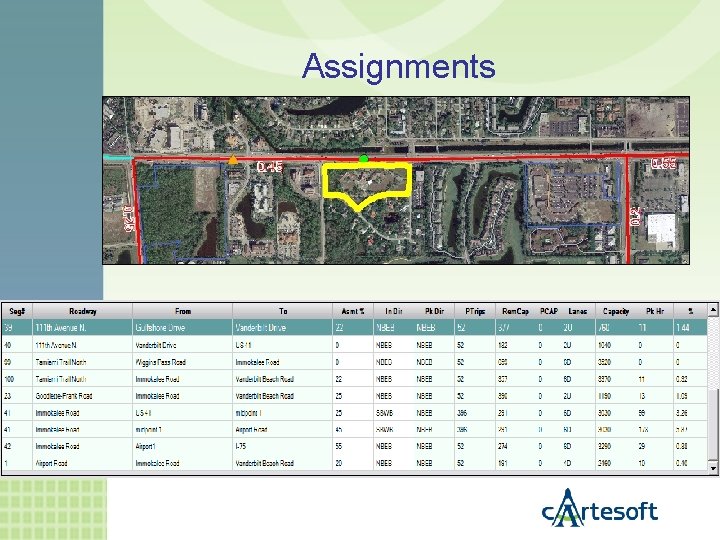Select highlighted row 111th Avenue N. Gulfshore Drive
Image resolution: width=720 pixels, height=540 pixels.
tap(354, 327)
